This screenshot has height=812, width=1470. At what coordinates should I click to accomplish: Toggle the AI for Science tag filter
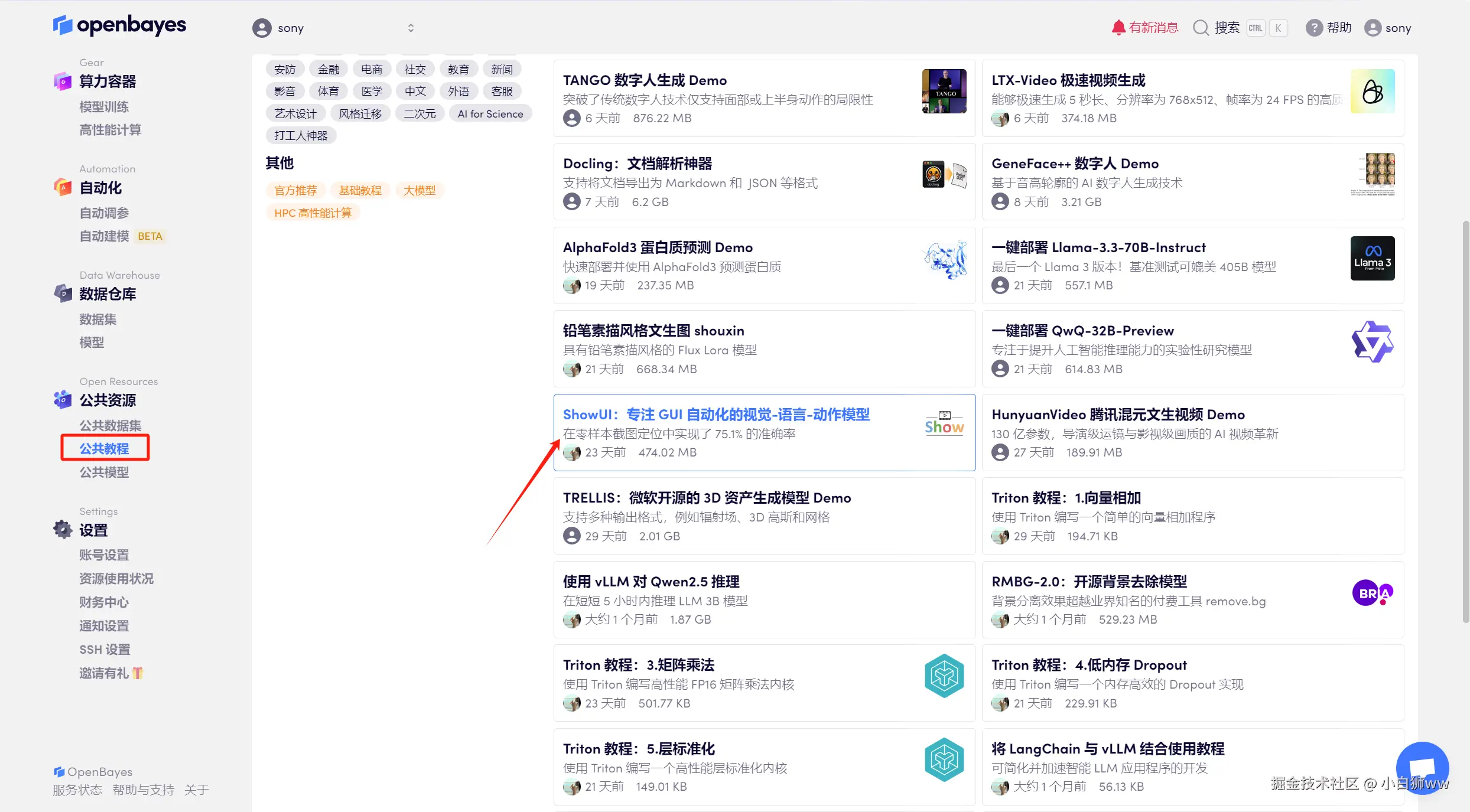click(490, 113)
